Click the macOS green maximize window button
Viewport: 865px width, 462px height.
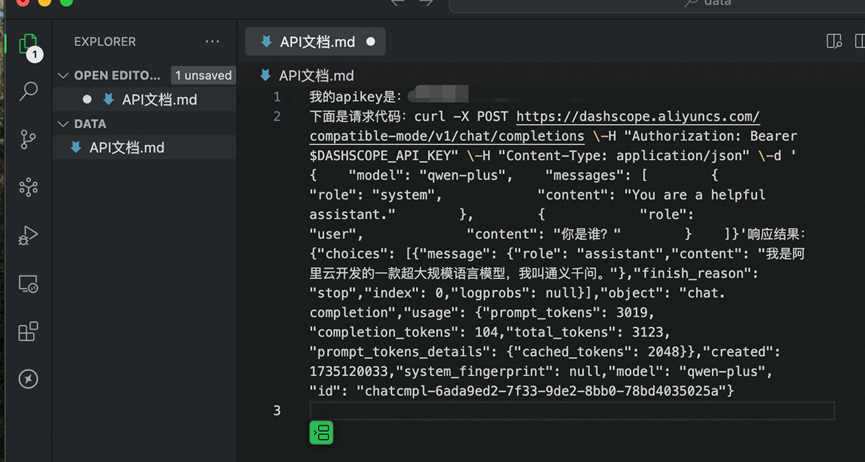coord(66,2)
